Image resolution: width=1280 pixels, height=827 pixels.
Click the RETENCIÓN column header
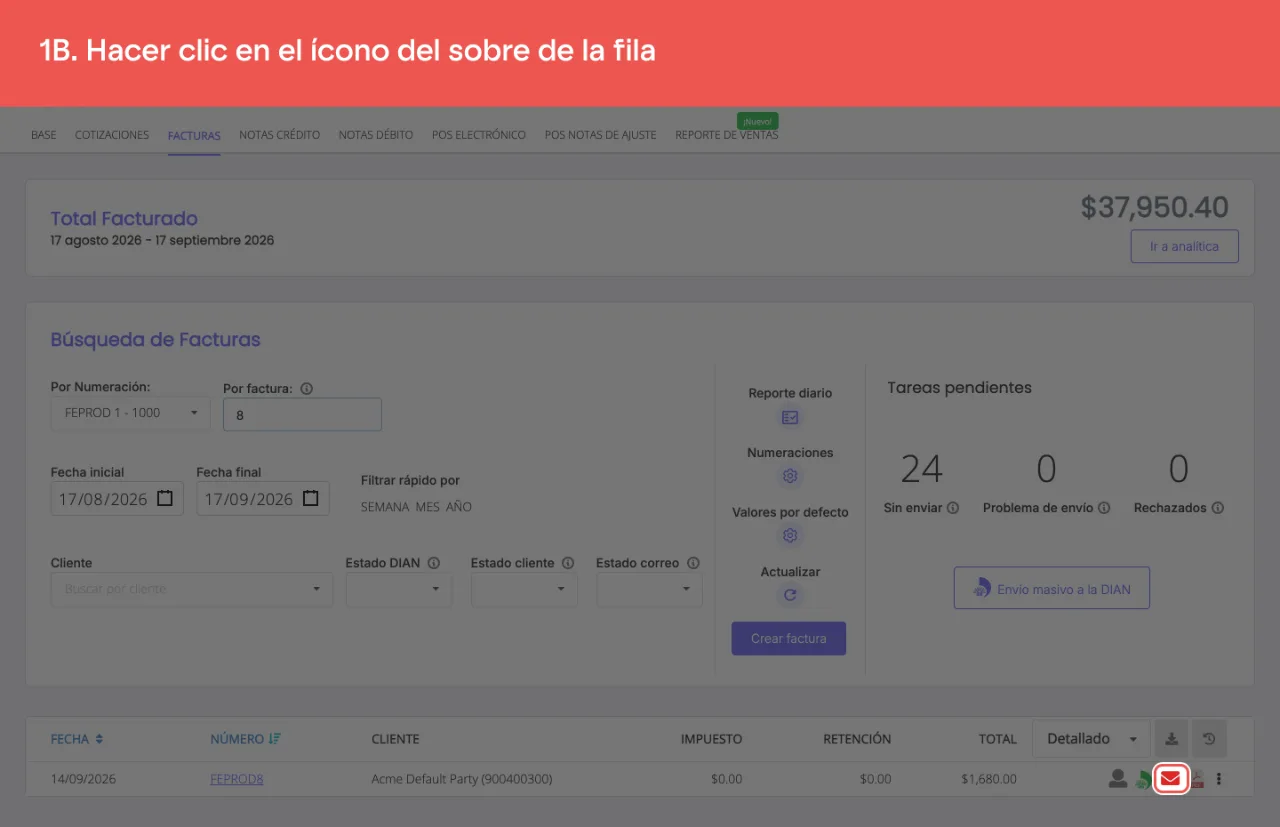point(857,739)
